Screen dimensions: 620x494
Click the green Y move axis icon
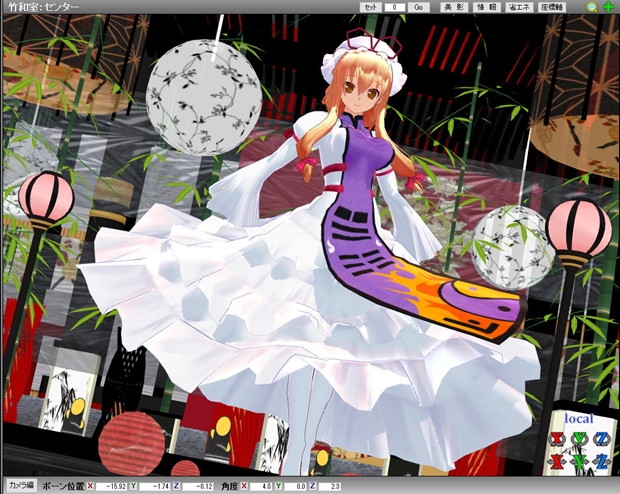pos(579,462)
